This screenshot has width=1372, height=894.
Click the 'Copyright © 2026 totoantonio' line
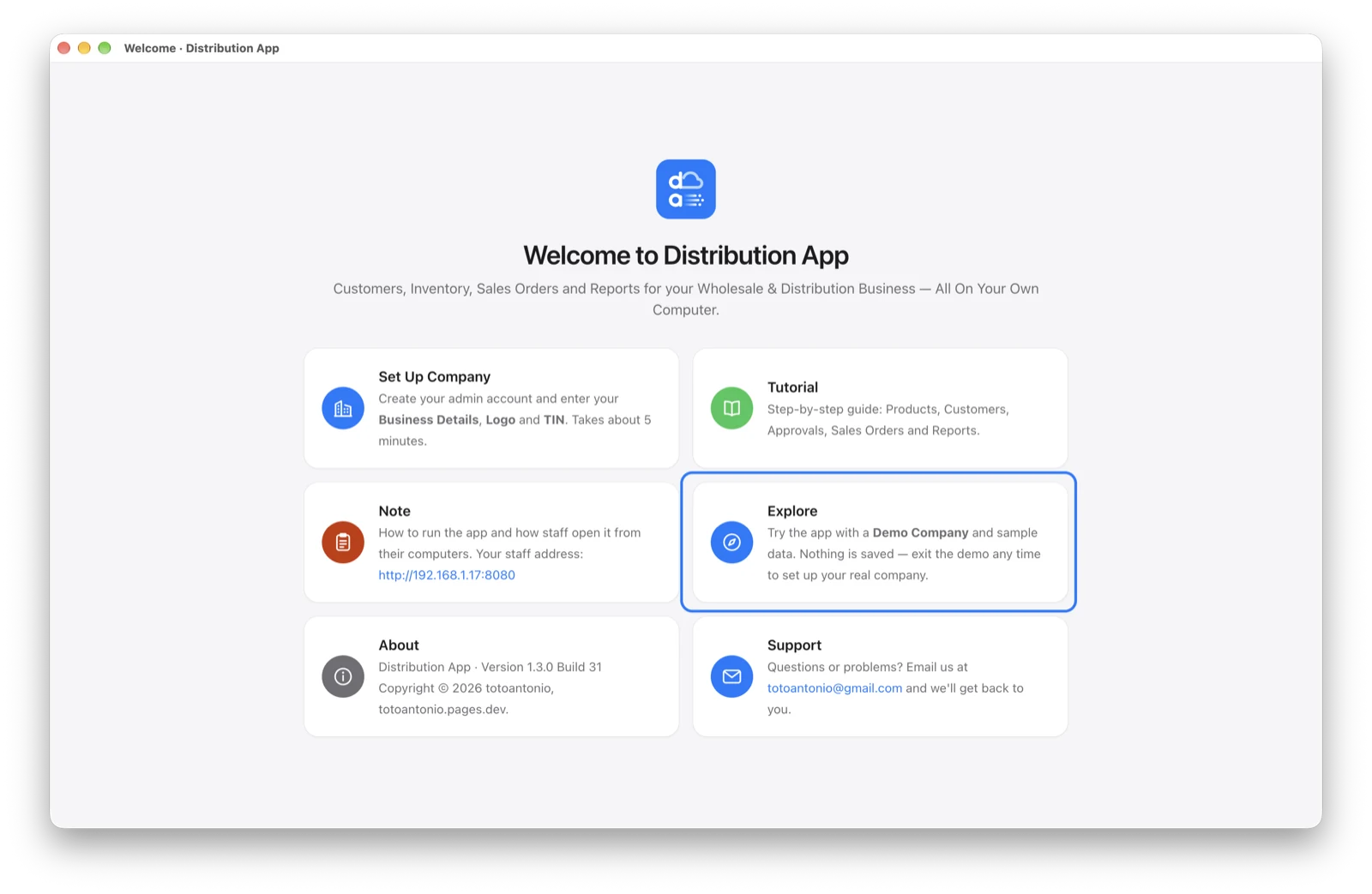coord(466,688)
